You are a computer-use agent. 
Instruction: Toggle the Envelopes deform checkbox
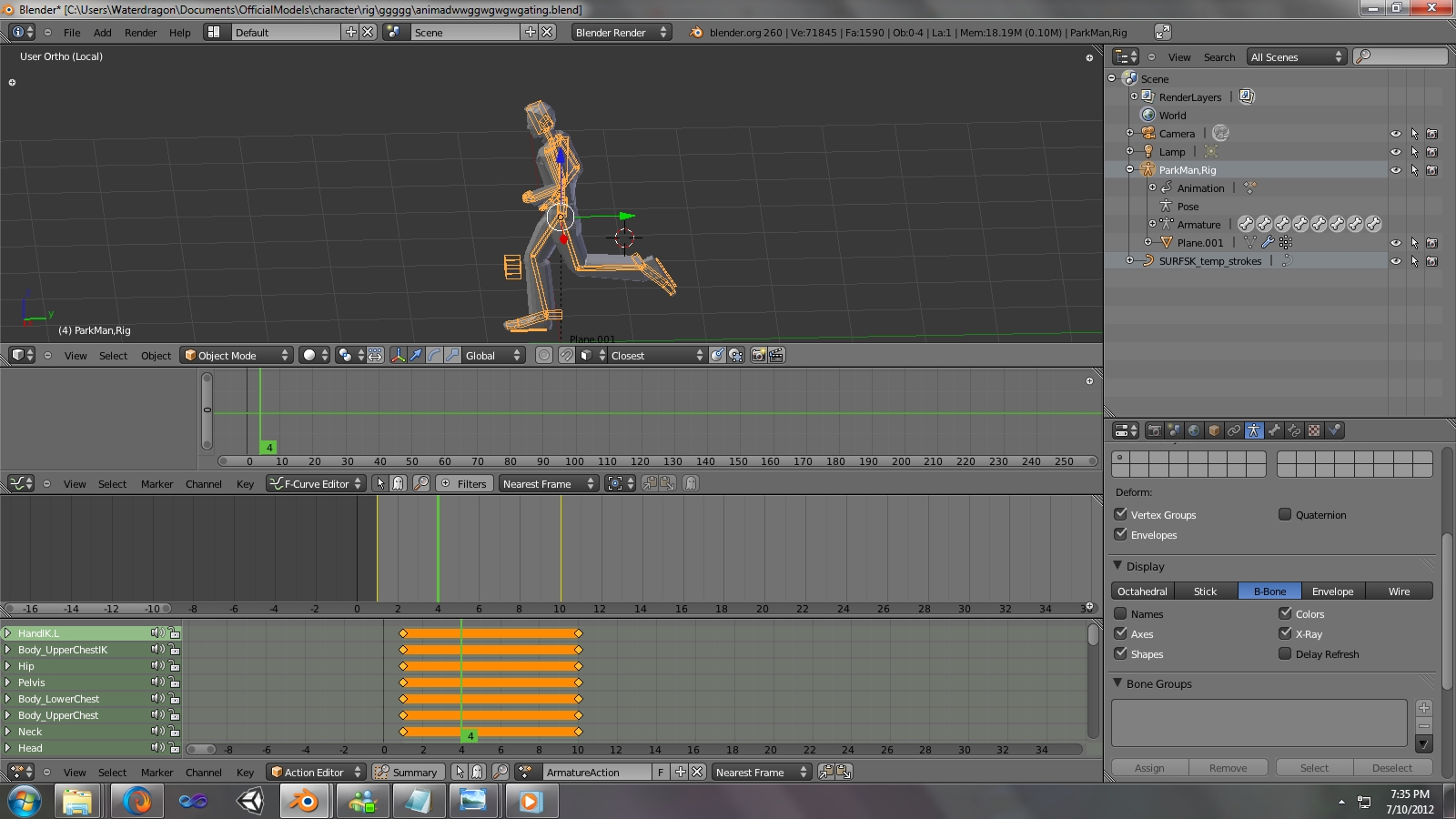[x=1121, y=534]
